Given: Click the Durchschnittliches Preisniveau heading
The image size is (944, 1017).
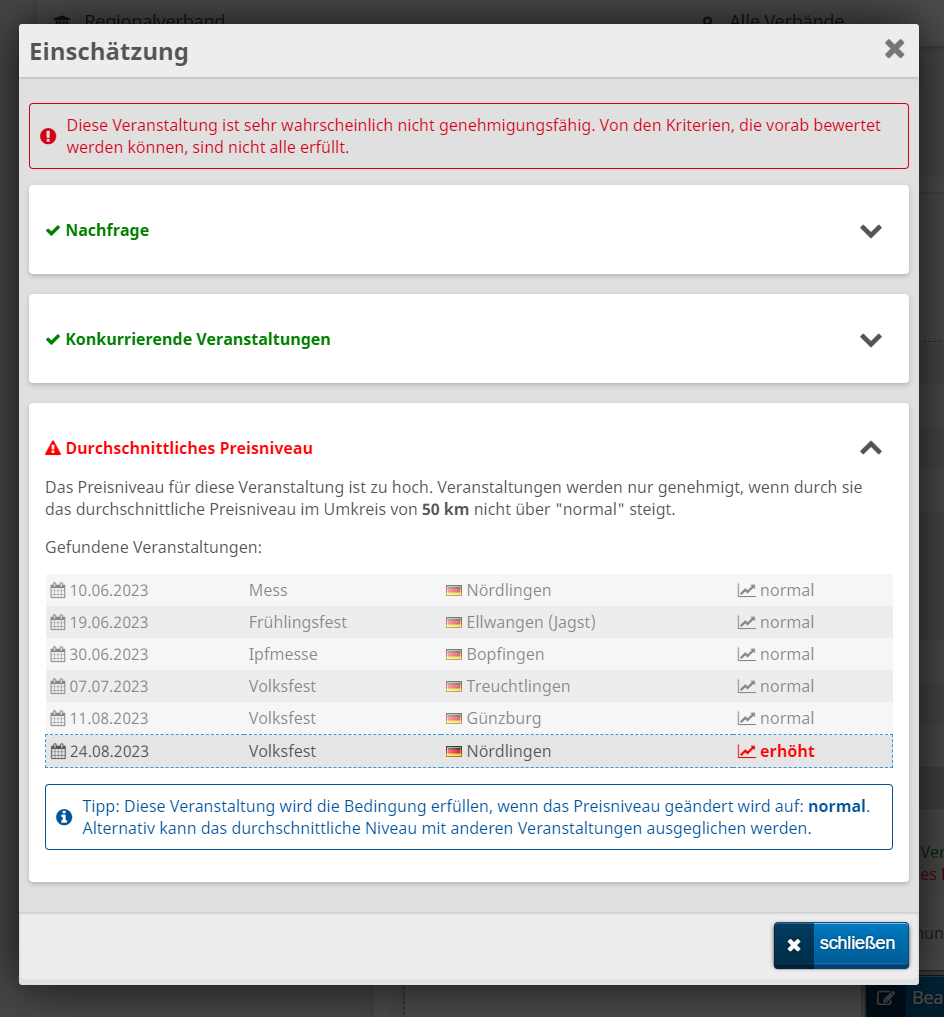Looking at the screenshot, I should [189, 448].
